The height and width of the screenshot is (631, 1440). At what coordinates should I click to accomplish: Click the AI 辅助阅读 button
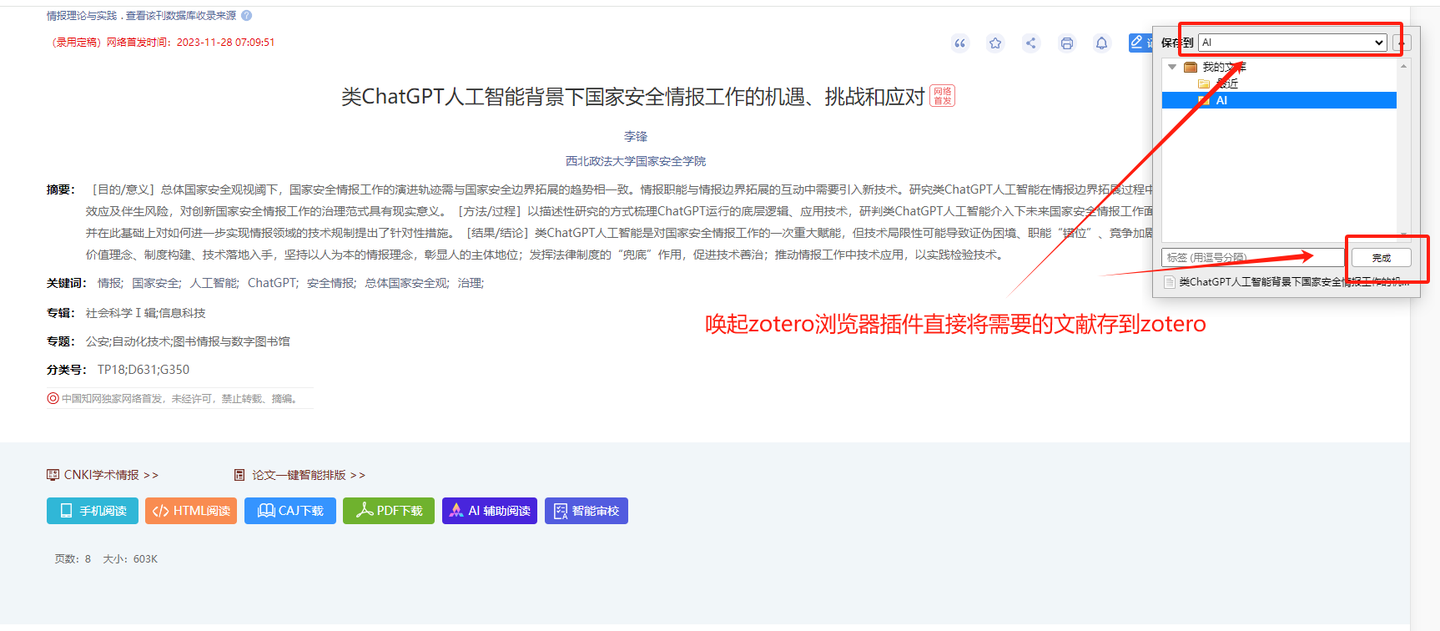(490, 511)
